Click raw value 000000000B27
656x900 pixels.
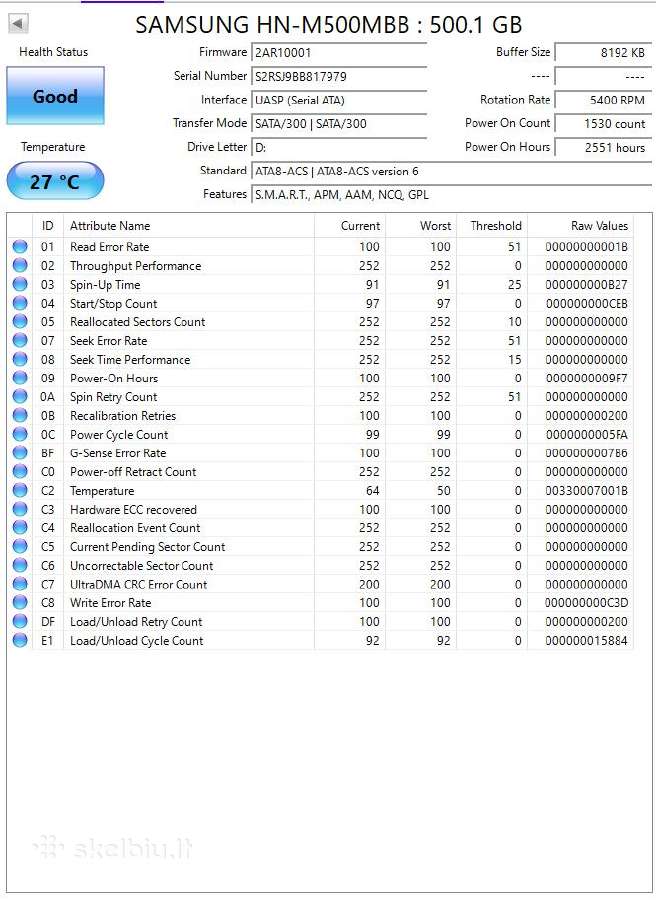(587, 285)
